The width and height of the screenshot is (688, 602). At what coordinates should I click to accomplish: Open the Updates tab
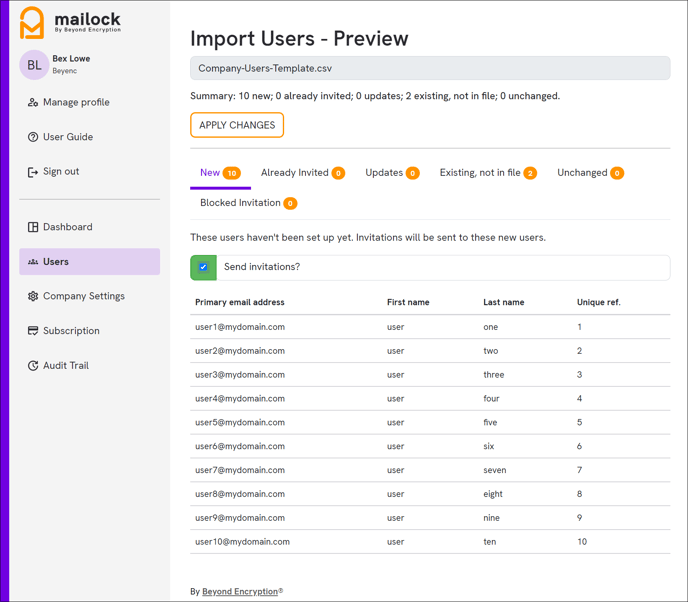pos(392,173)
